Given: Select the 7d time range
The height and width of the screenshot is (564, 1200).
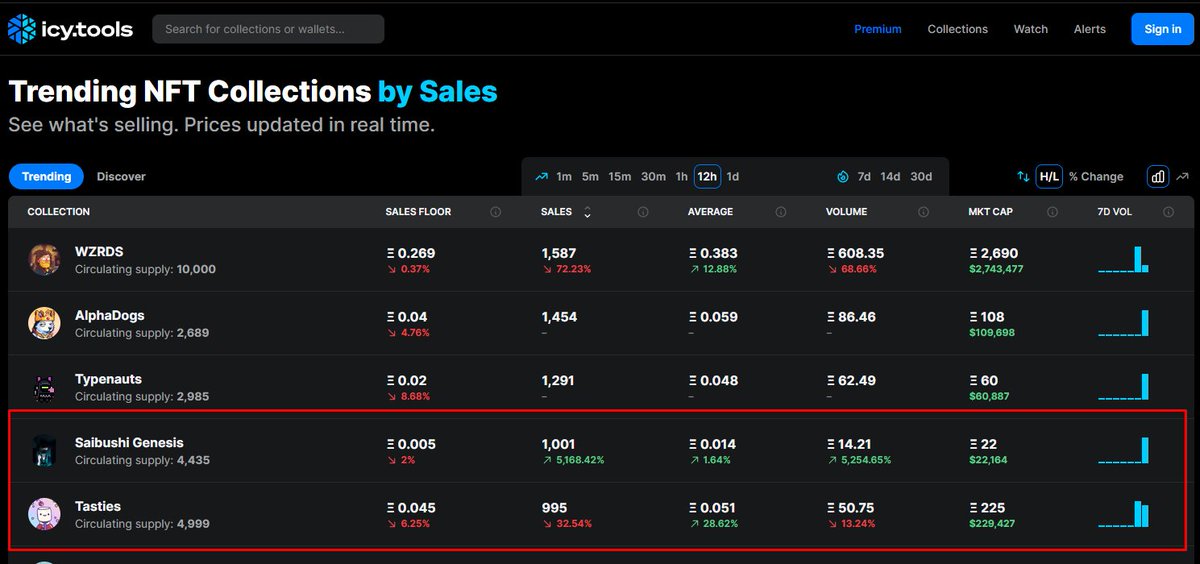Looking at the screenshot, I should (864, 177).
